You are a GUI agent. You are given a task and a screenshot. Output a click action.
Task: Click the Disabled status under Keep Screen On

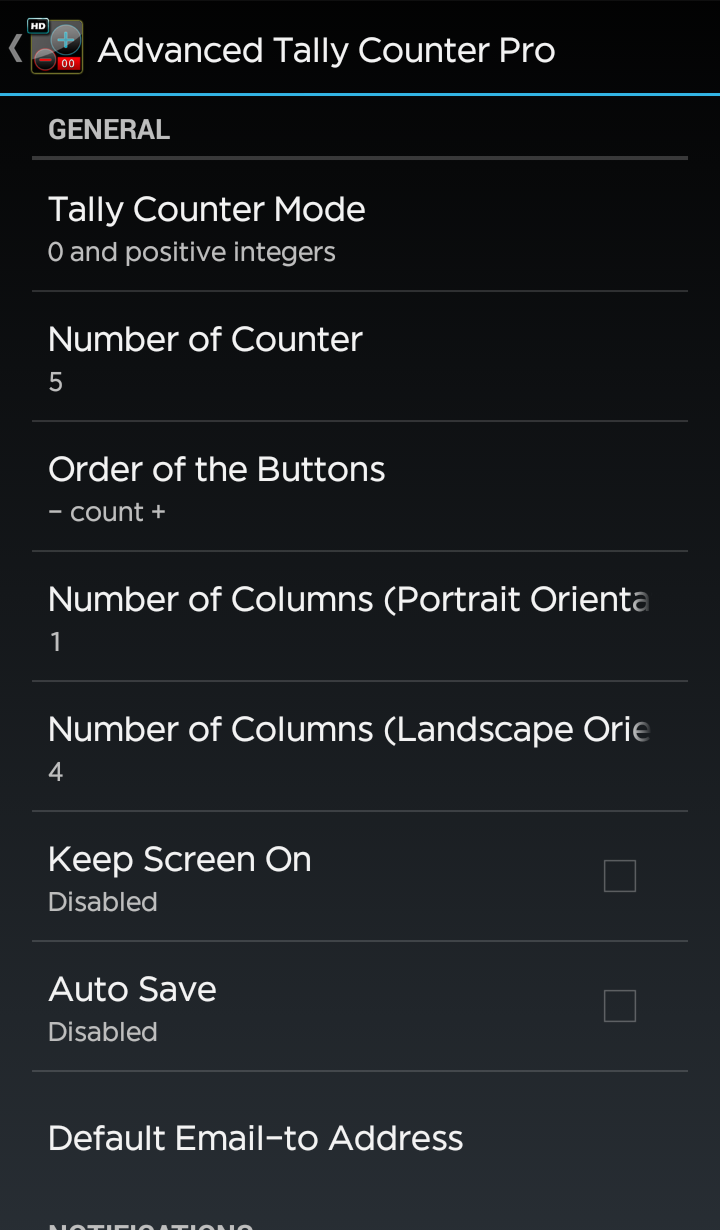pos(103,902)
